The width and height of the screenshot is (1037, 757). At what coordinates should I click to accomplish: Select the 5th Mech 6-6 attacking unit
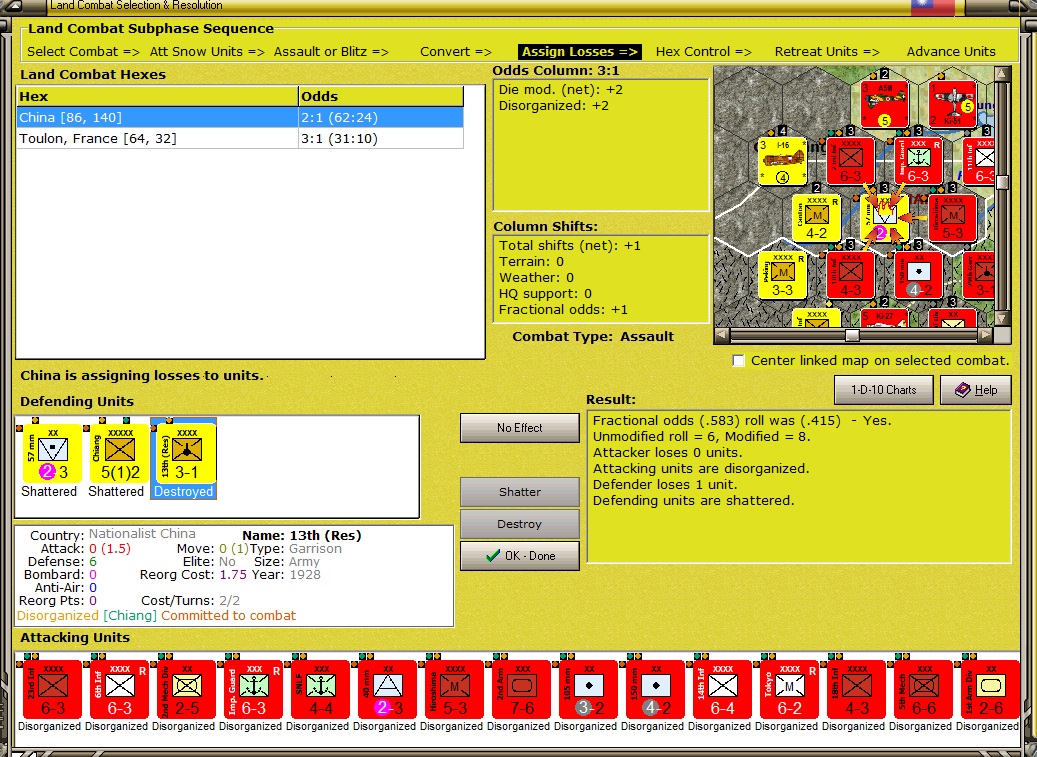tap(924, 689)
